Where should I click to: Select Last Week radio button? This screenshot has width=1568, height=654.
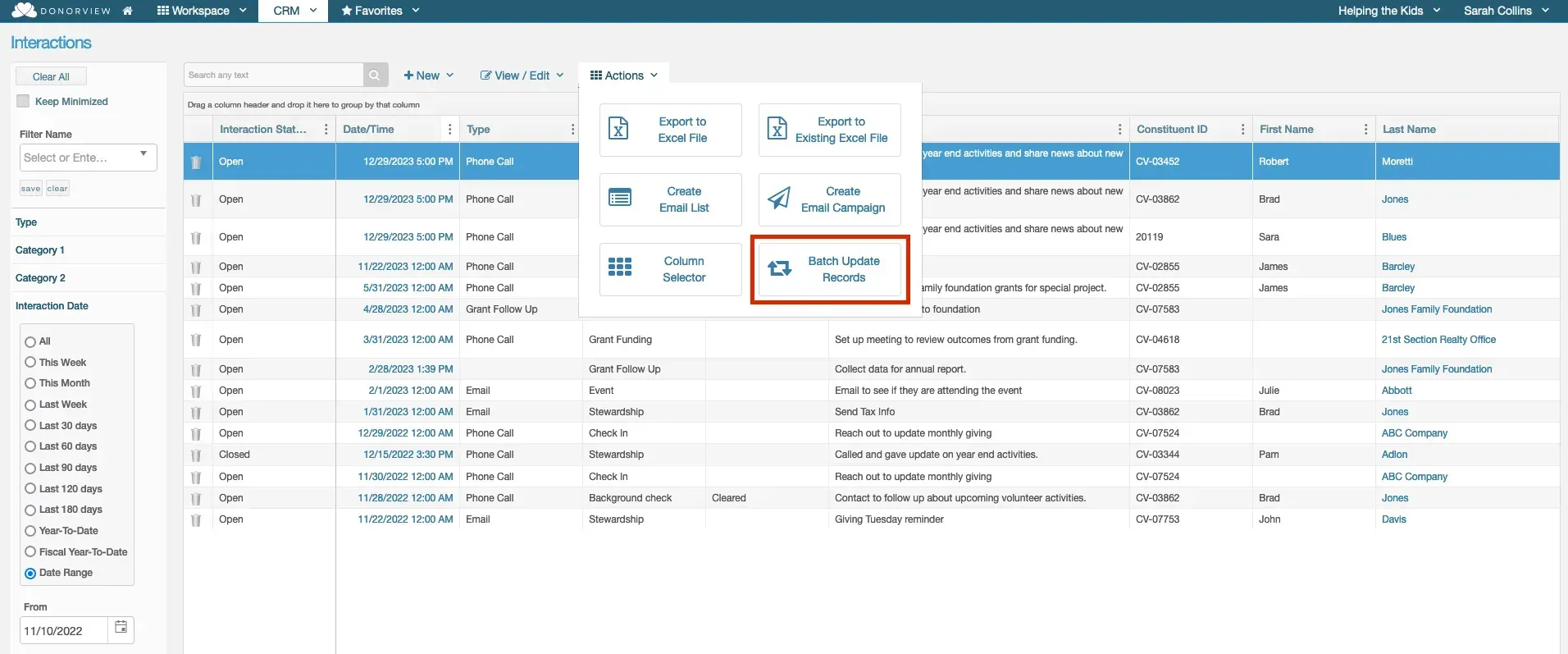[30, 405]
